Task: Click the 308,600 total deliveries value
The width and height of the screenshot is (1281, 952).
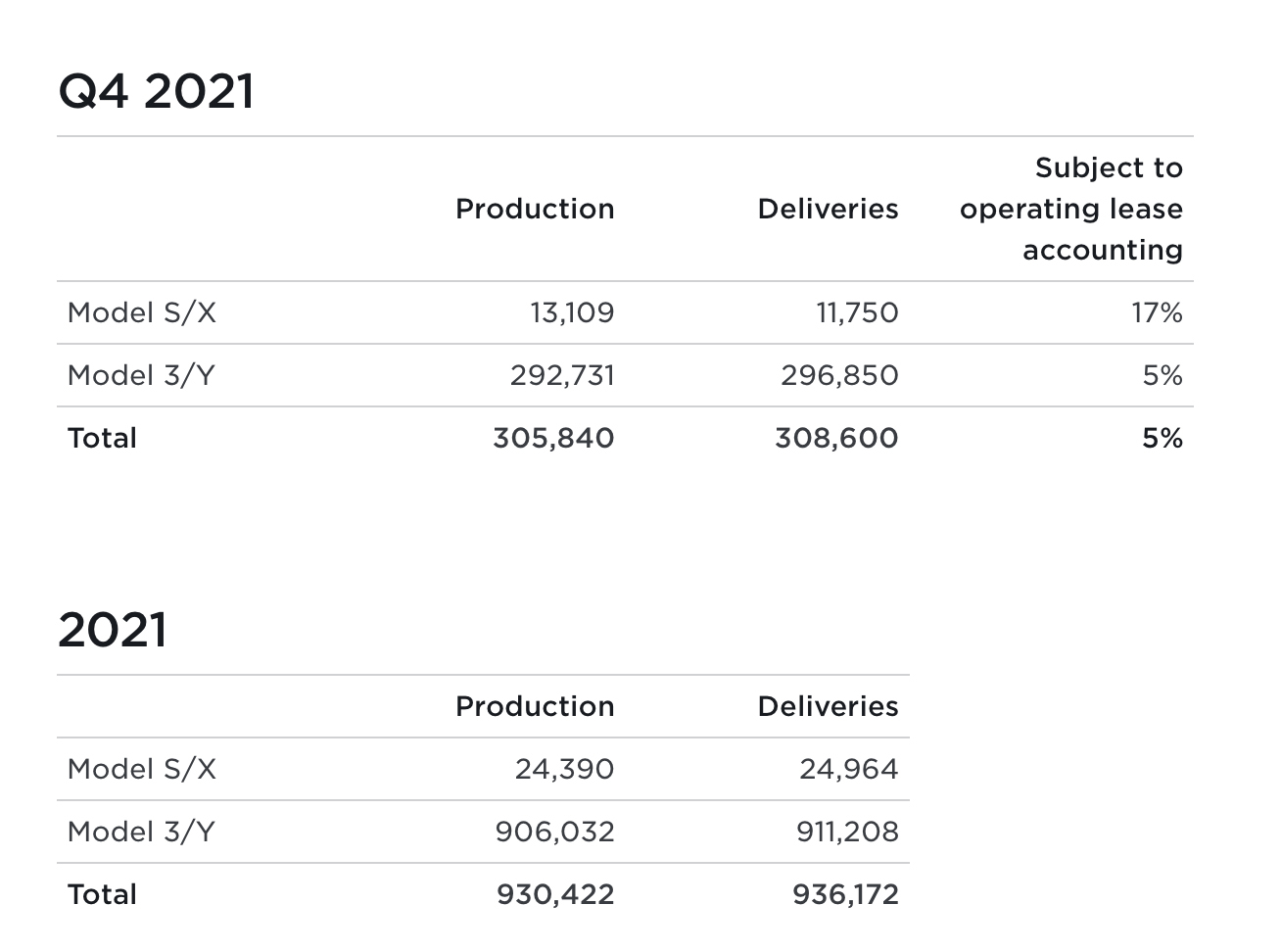Action: [x=836, y=438]
